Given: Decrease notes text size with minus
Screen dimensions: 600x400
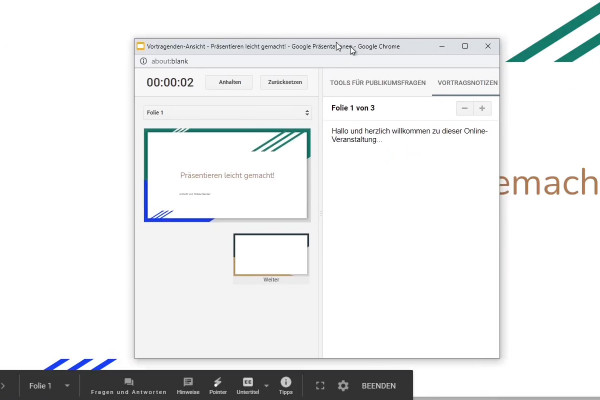Looking at the screenshot, I should coord(465,108).
